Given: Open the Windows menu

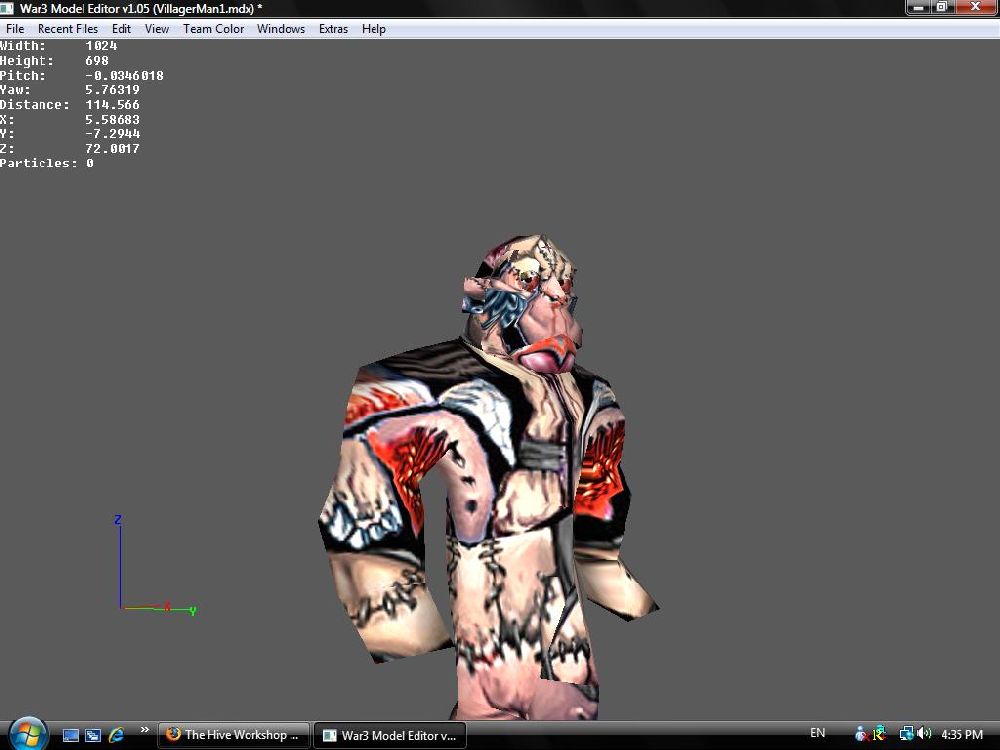Looking at the screenshot, I should 281,29.
